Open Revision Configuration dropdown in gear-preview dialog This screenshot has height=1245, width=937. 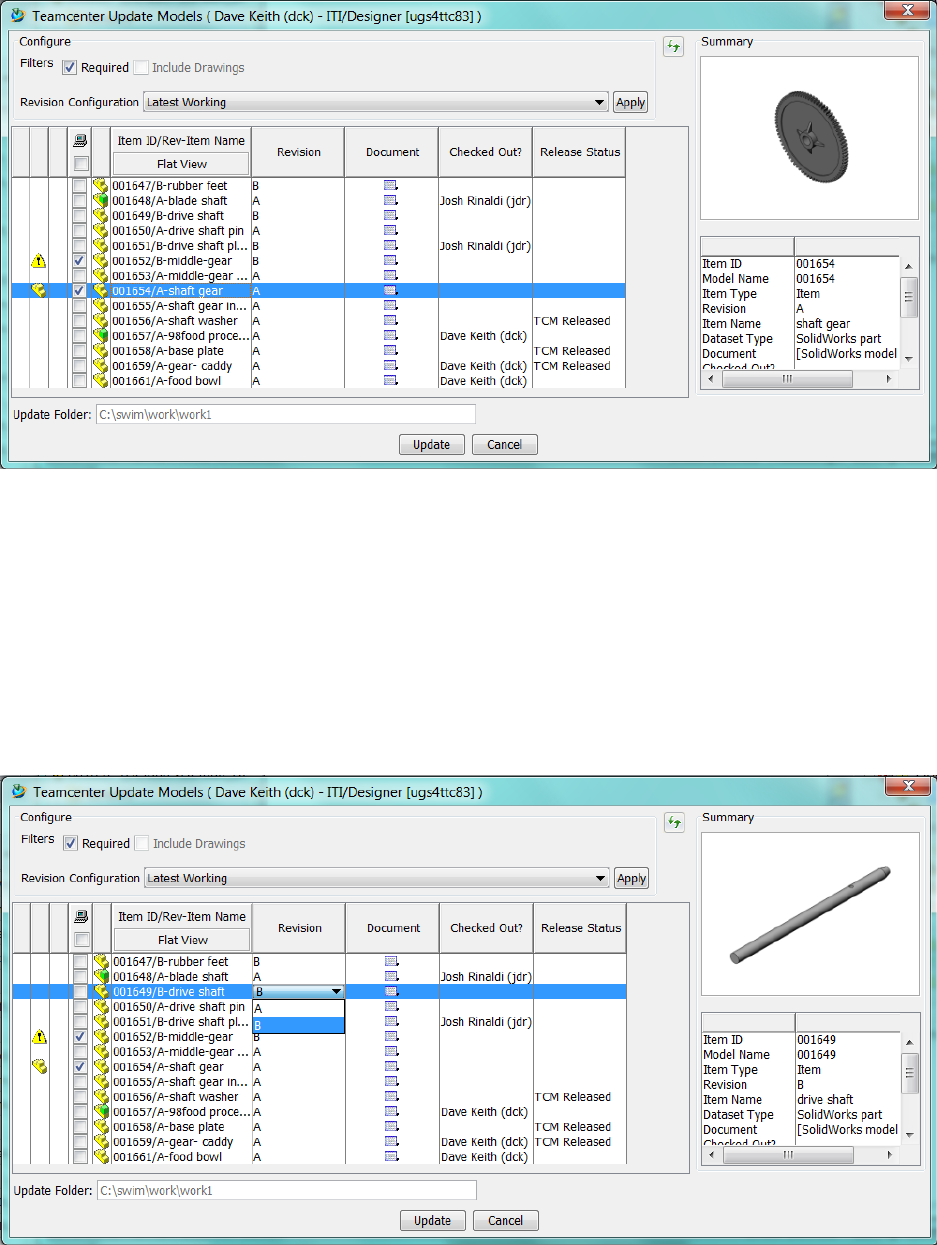tap(376, 102)
